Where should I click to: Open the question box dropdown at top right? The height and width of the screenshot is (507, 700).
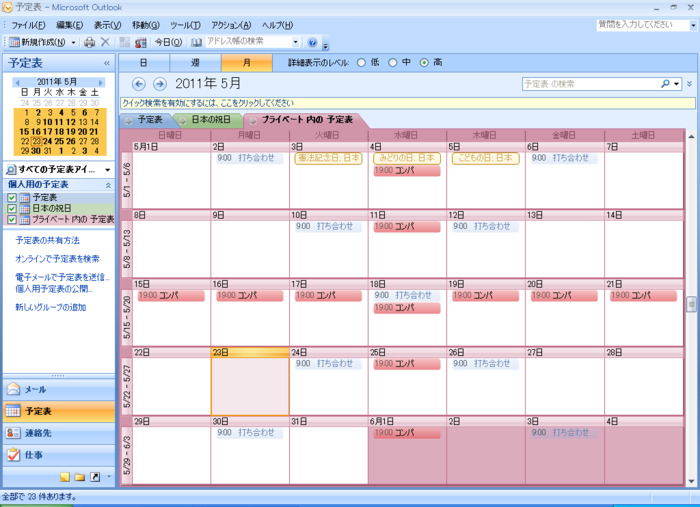tap(693, 25)
